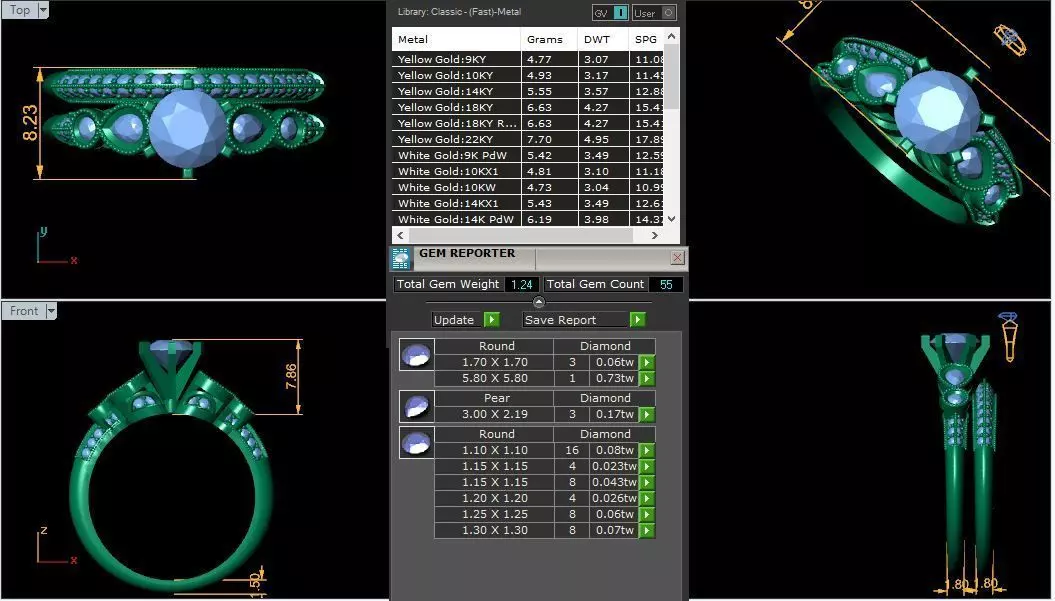Click the 0.73tw weight cell
The width and height of the screenshot is (1055, 601).
tap(614, 378)
